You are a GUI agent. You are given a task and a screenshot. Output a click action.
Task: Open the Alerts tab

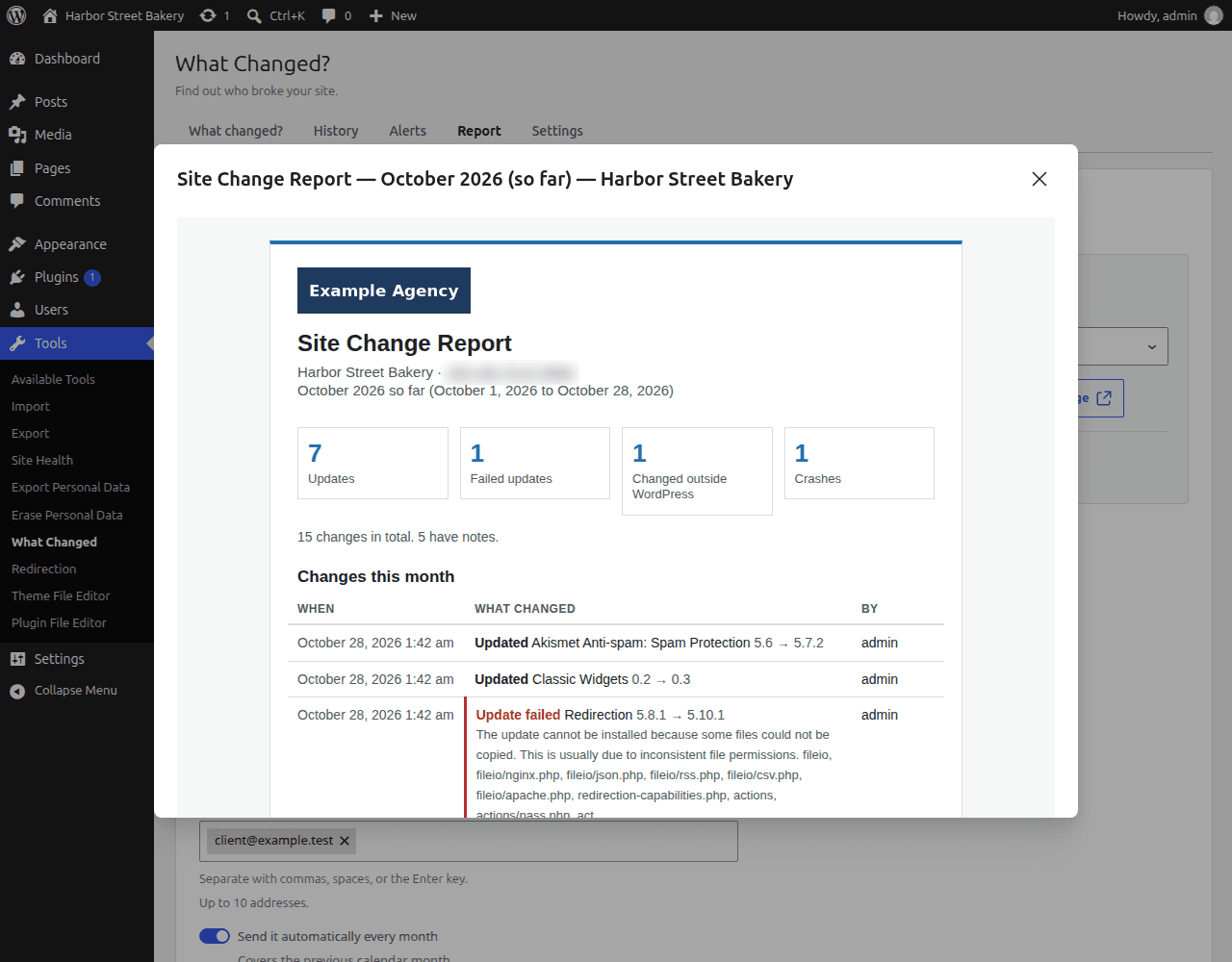[x=408, y=131]
